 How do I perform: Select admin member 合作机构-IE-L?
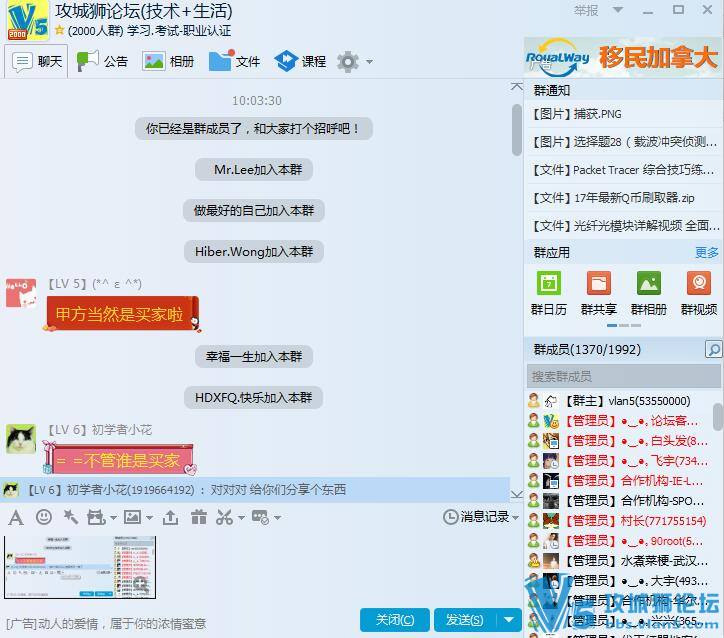click(x=619, y=481)
